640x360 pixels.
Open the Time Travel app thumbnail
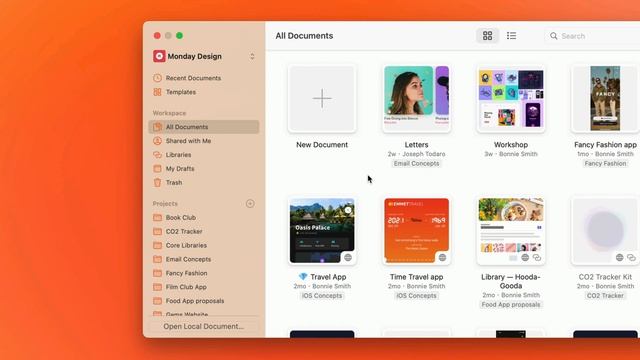[416, 231]
